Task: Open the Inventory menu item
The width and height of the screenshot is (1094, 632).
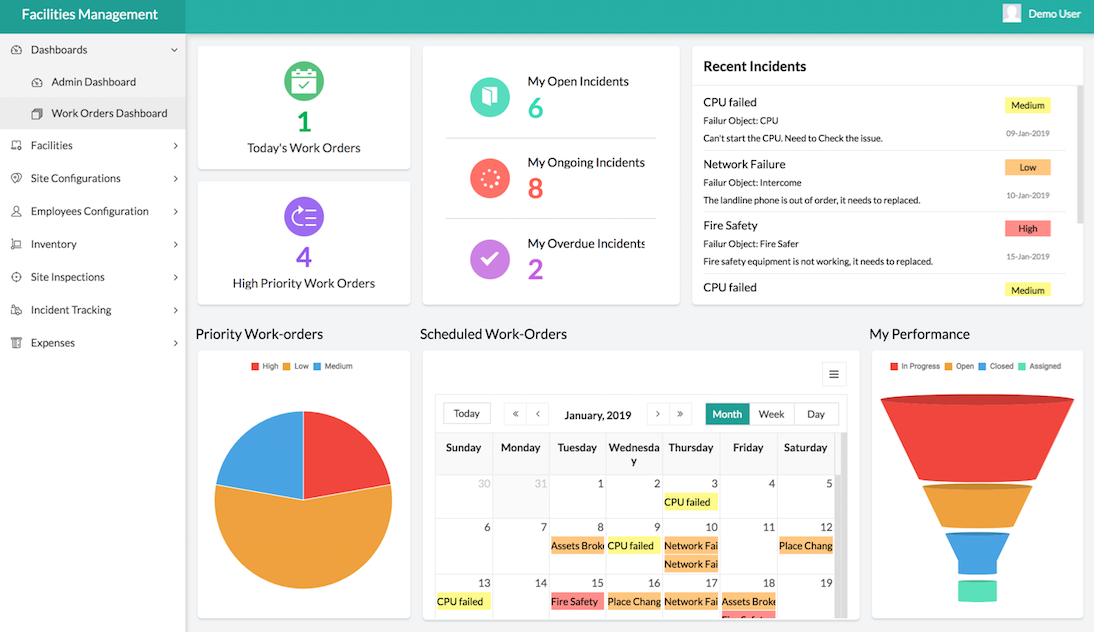Action: pos(93,243)
